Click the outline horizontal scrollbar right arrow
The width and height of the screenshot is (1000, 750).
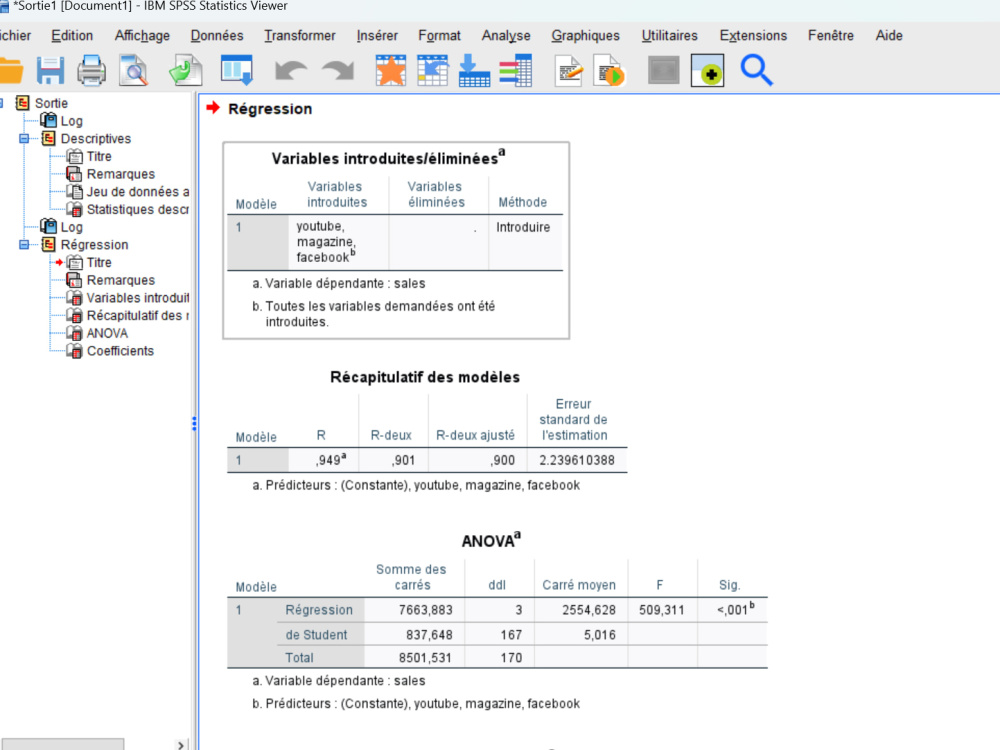point(182,744)
